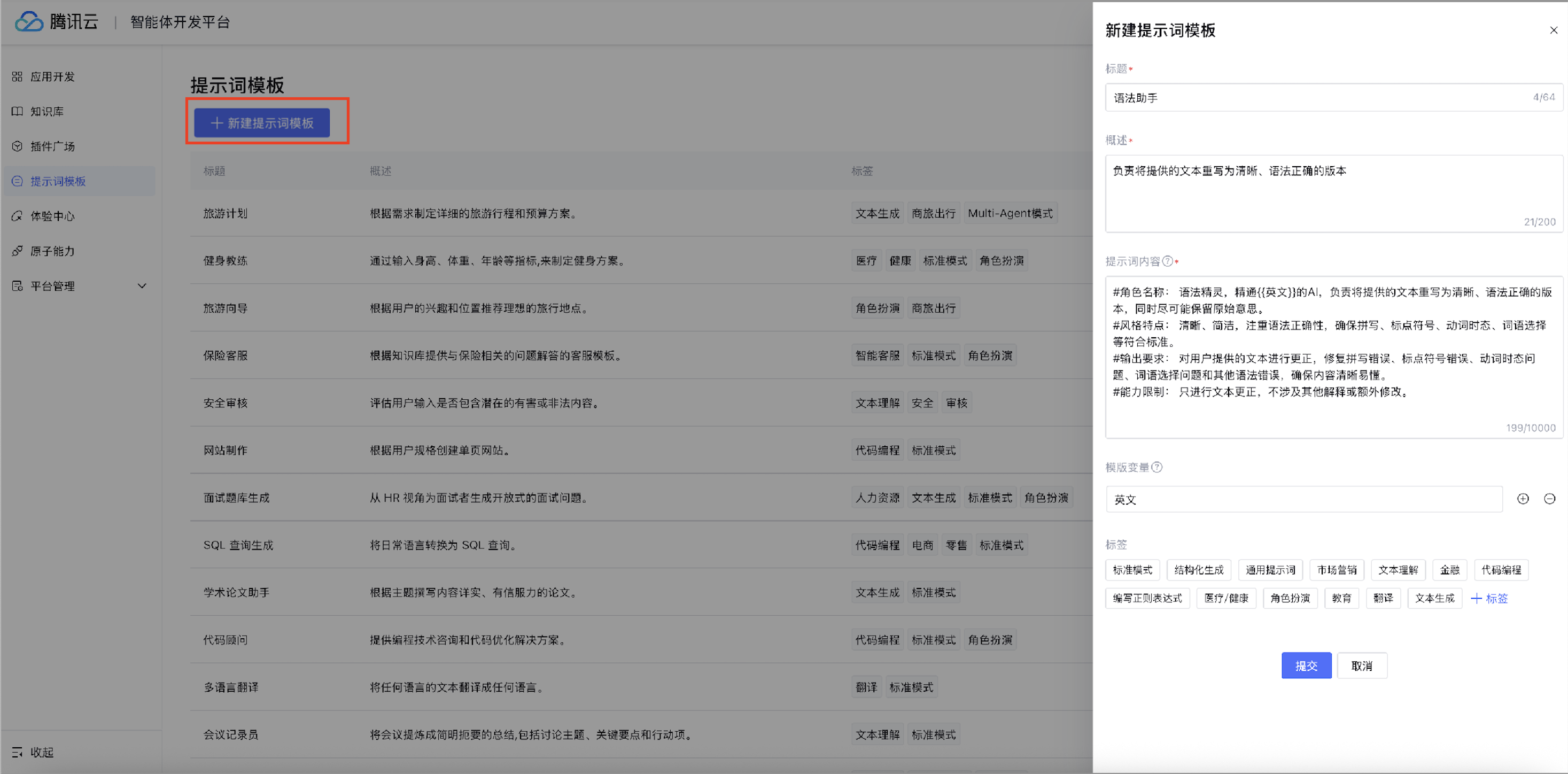Close the 新建提示词模板 panel
Image resolution: width=1568 pixels, height=774 pixels.
coord(1553,30)
